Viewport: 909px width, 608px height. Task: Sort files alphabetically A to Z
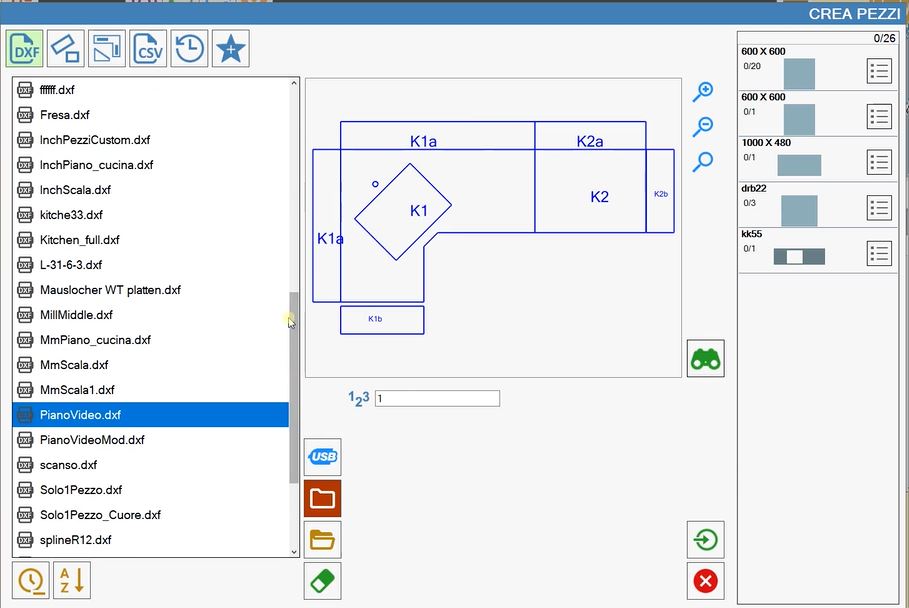click(72, 580)
